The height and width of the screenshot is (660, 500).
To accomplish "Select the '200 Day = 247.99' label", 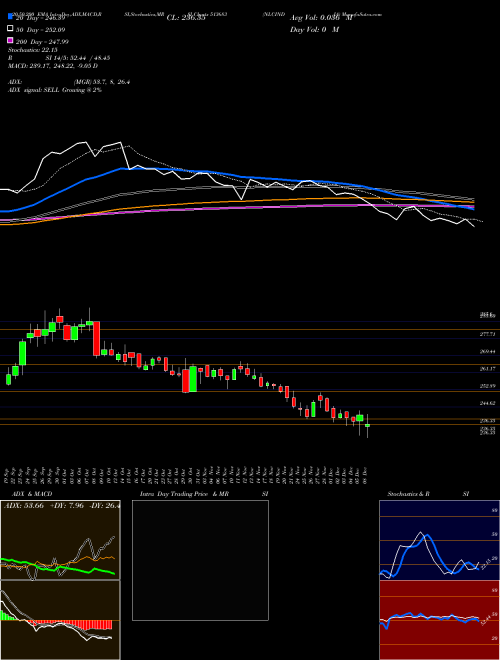I will pyautogui.click(x=42, y=41).
